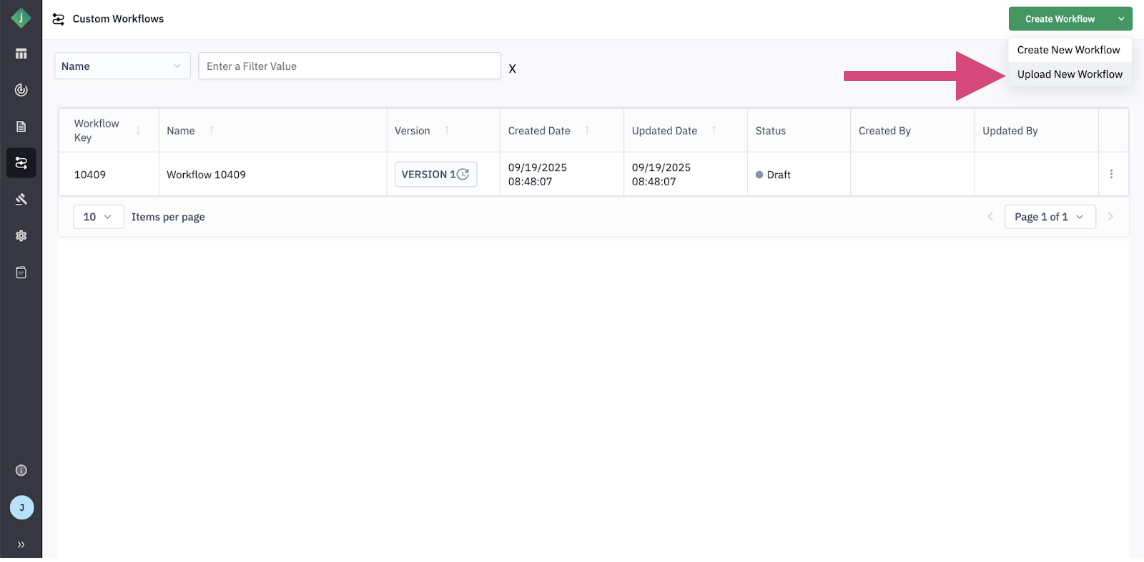Expand the sidebar with double chevron

[x=21, y=544]
